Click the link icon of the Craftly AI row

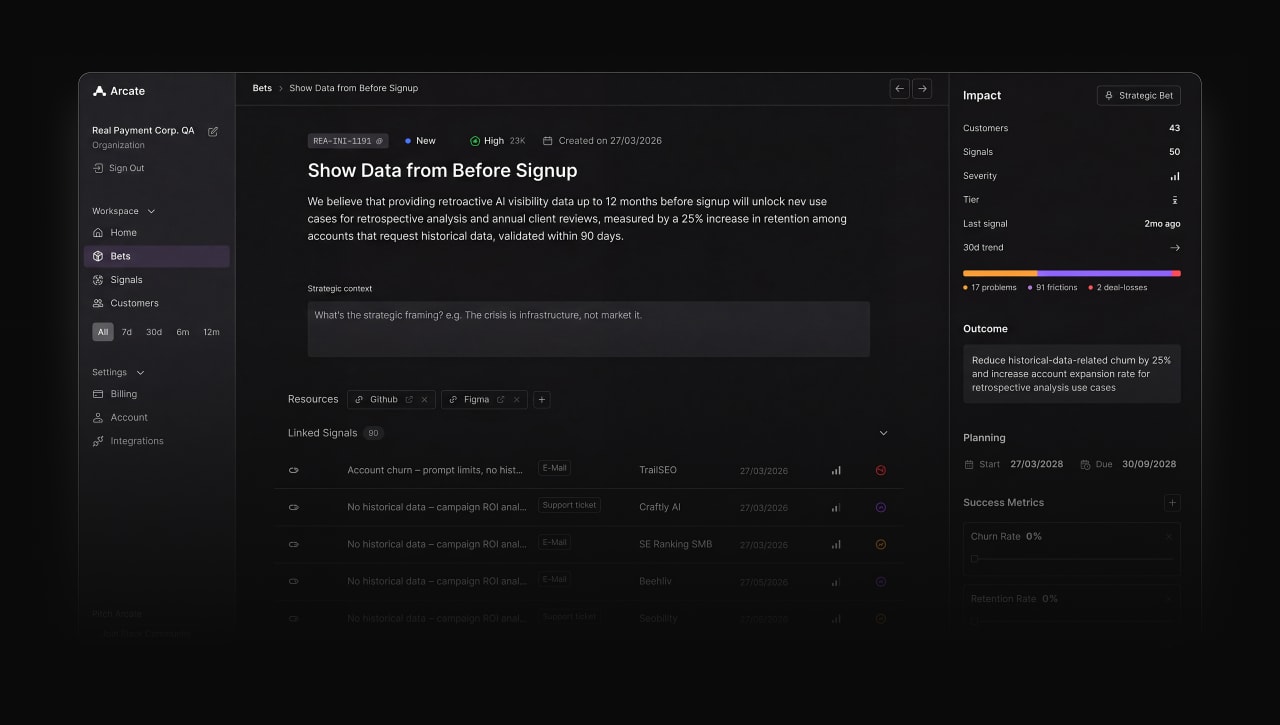[x=294, y=507]
